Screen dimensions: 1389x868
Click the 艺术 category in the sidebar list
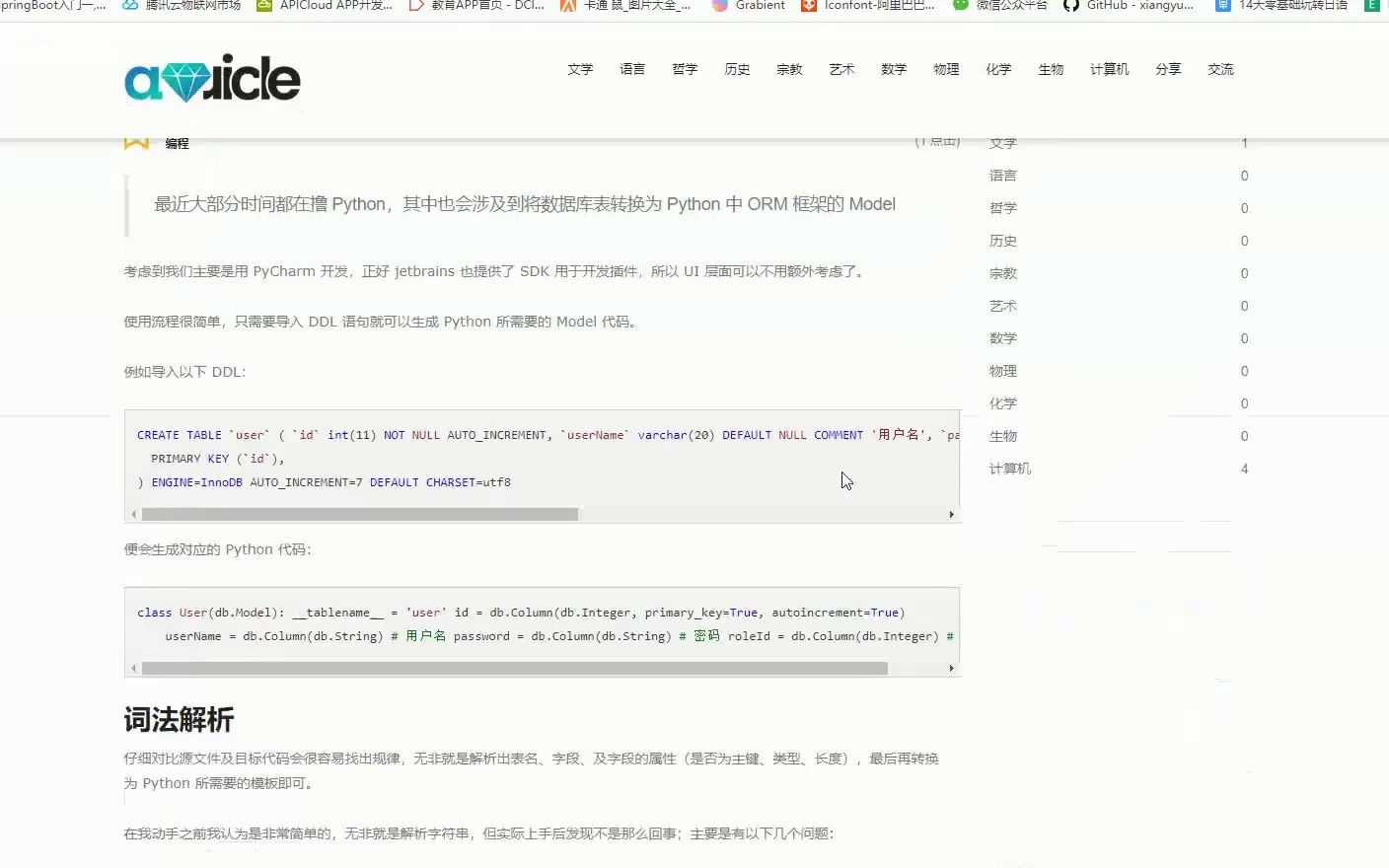tap(1002, 306)
